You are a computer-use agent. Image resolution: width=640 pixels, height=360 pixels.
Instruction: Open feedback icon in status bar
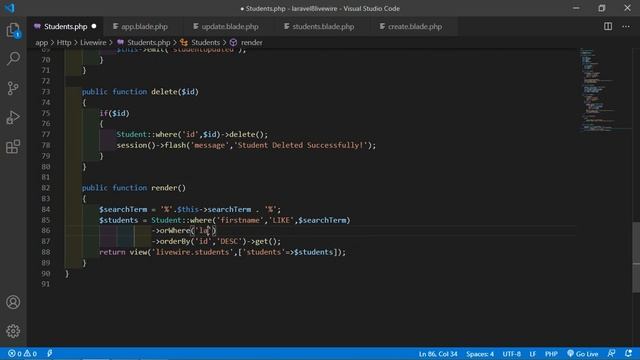(x=611, y=353)
